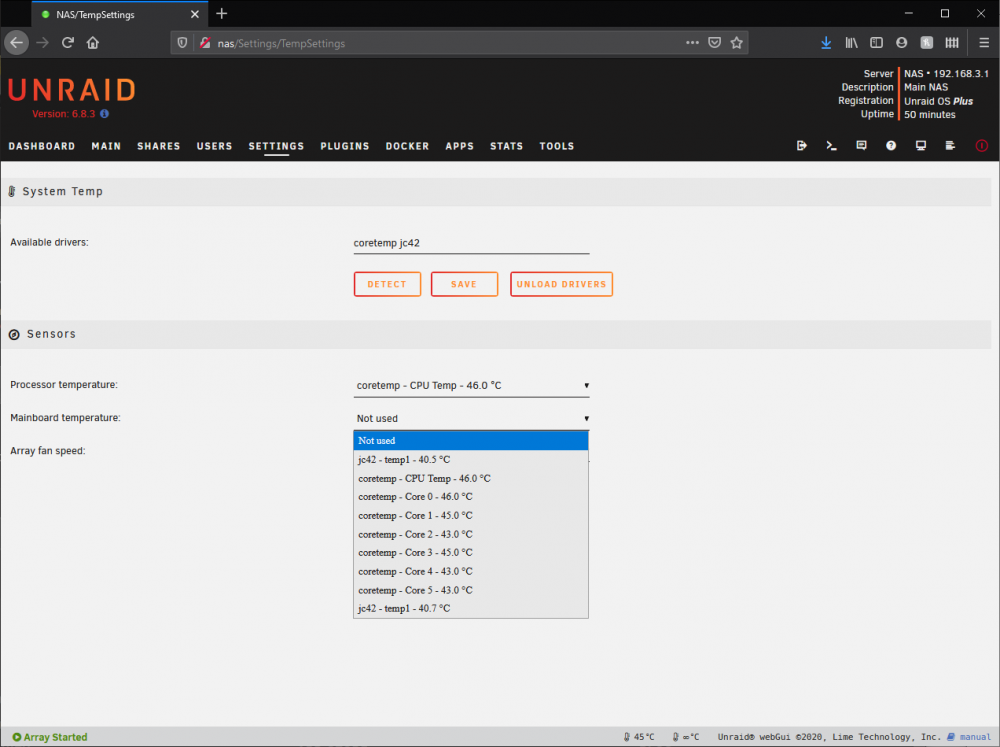Choose jc42 - temp1 - 40.7 °C option
1000x747 pixels.
(x=471, y=609)
